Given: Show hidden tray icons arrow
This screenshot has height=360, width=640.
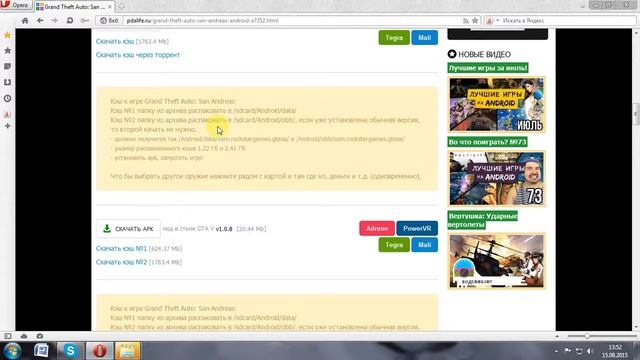Looking at the screenshot, I should click(x=557, y=351).
